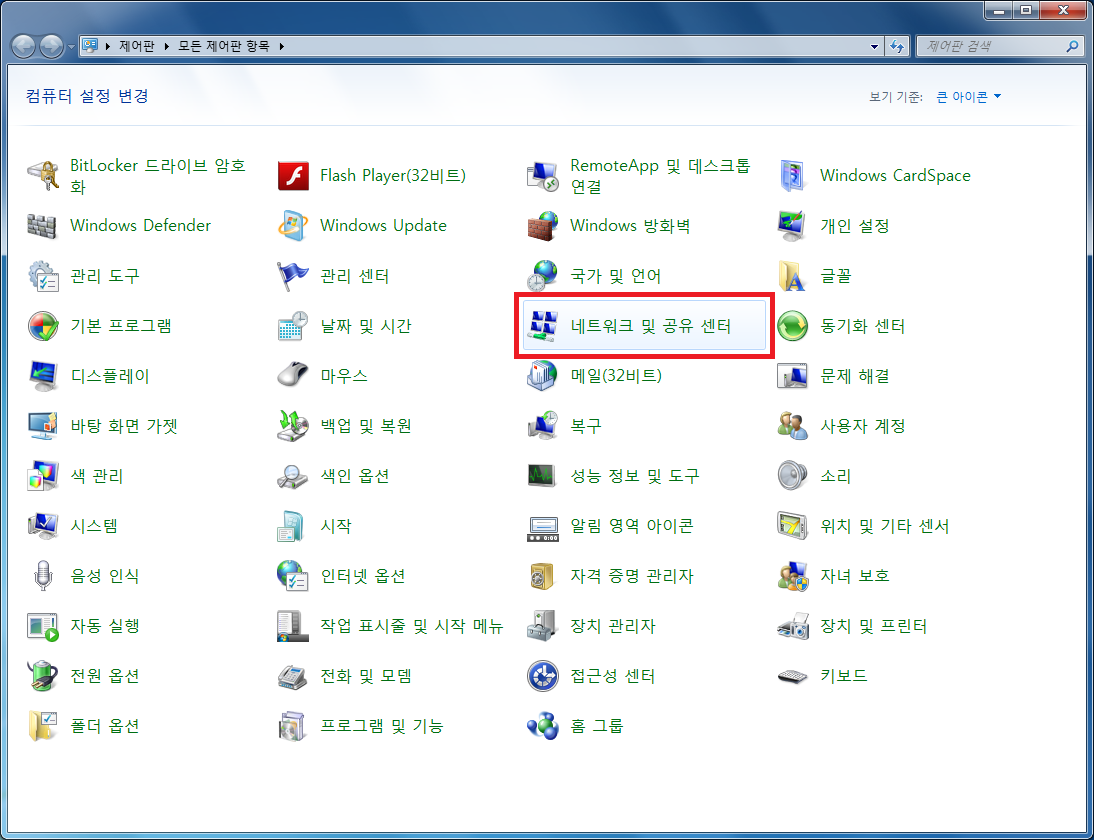This screenshot has height=840, width=1094.
Task: Open the 장치 및 프린터 icon
Action: (x=793, y=627)
